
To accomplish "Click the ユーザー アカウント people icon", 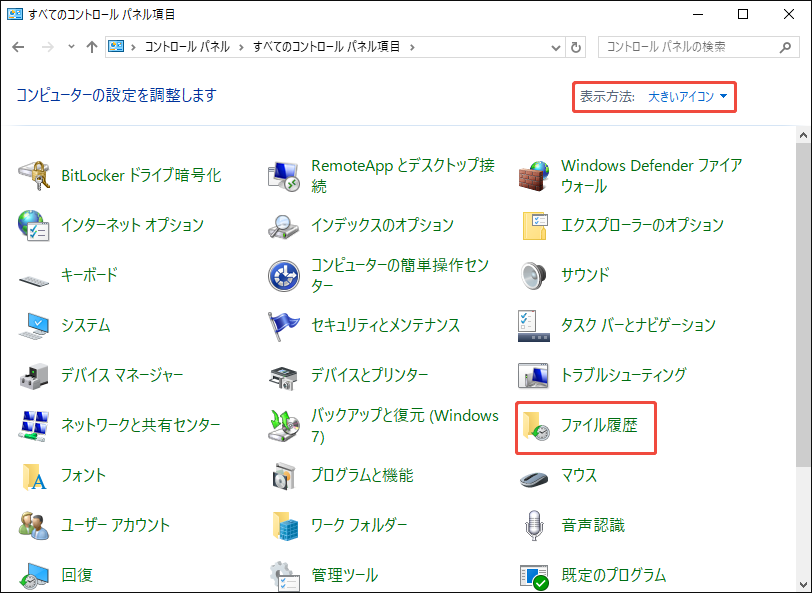I will 34,526.
